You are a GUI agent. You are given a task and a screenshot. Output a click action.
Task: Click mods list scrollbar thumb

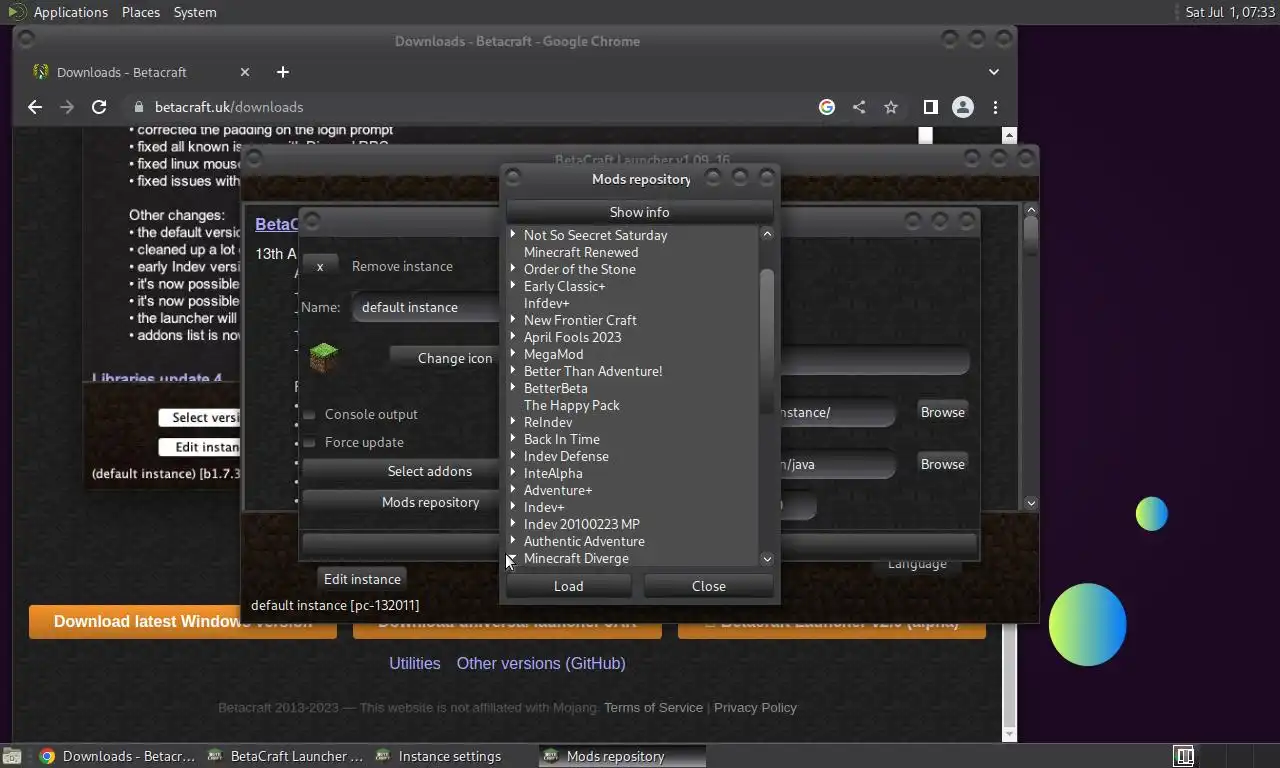click(767, 340)
